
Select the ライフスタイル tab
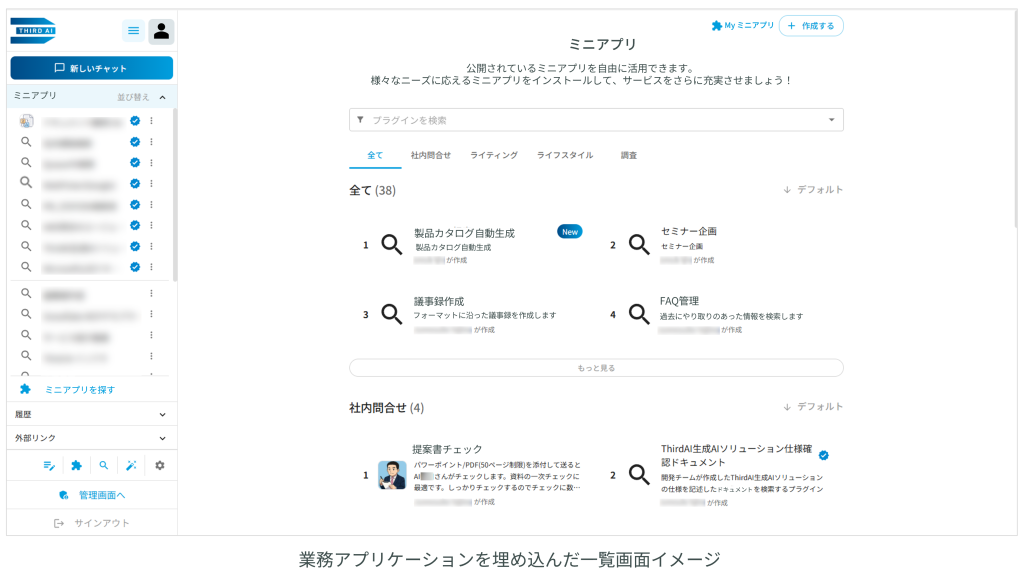coord(565,156)
